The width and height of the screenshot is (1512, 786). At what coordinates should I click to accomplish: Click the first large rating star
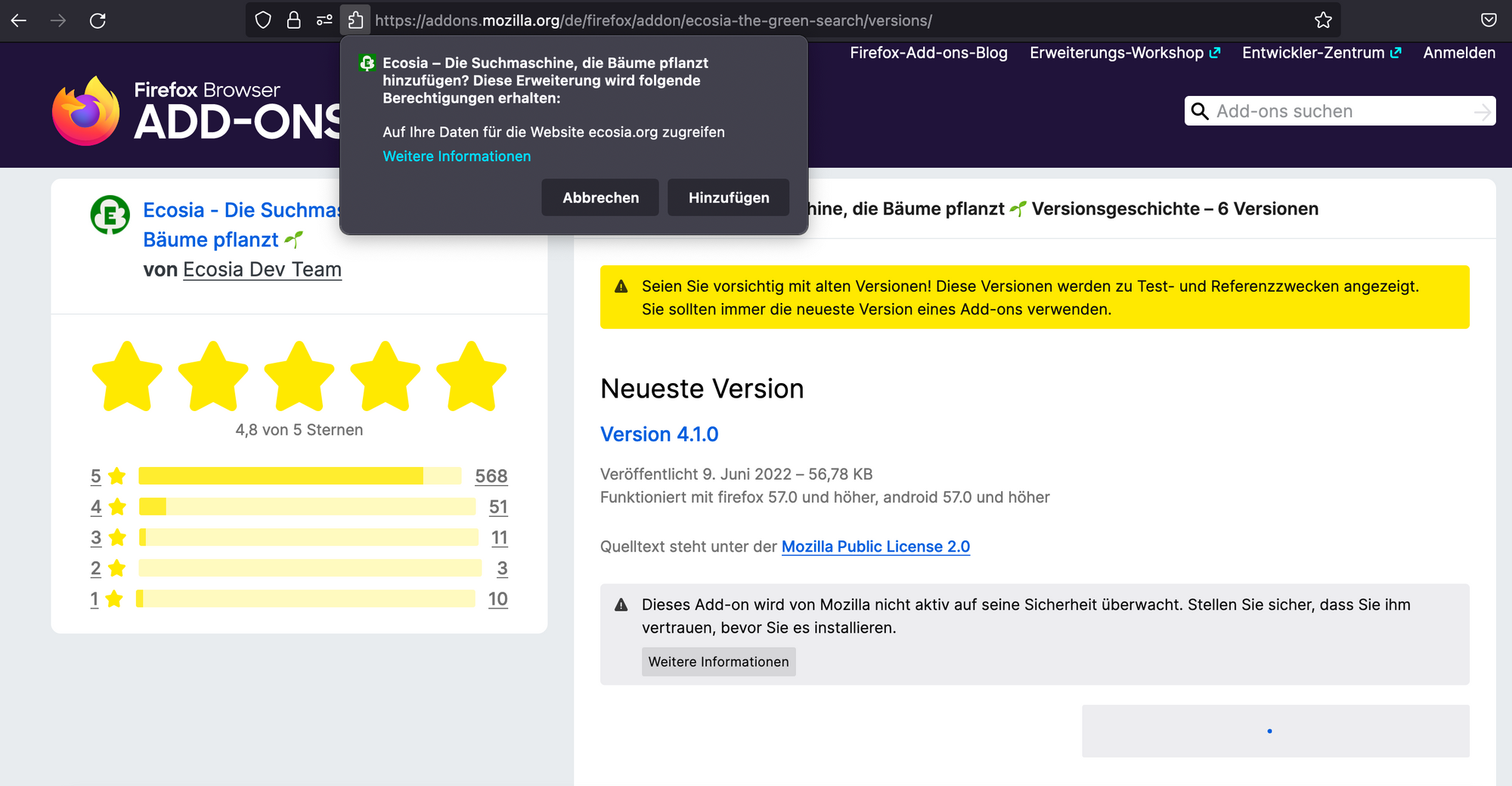pyautogui.click(x=127, y=376)
